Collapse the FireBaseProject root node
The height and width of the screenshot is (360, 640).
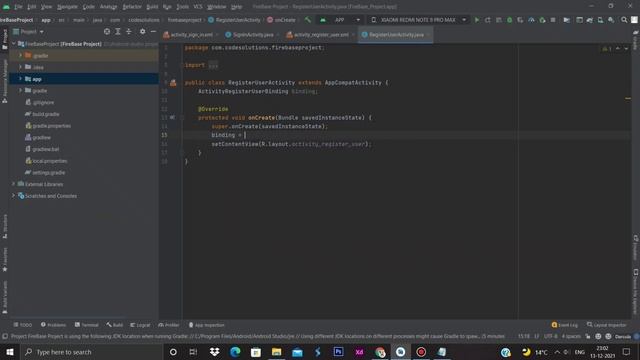point(14,44)
